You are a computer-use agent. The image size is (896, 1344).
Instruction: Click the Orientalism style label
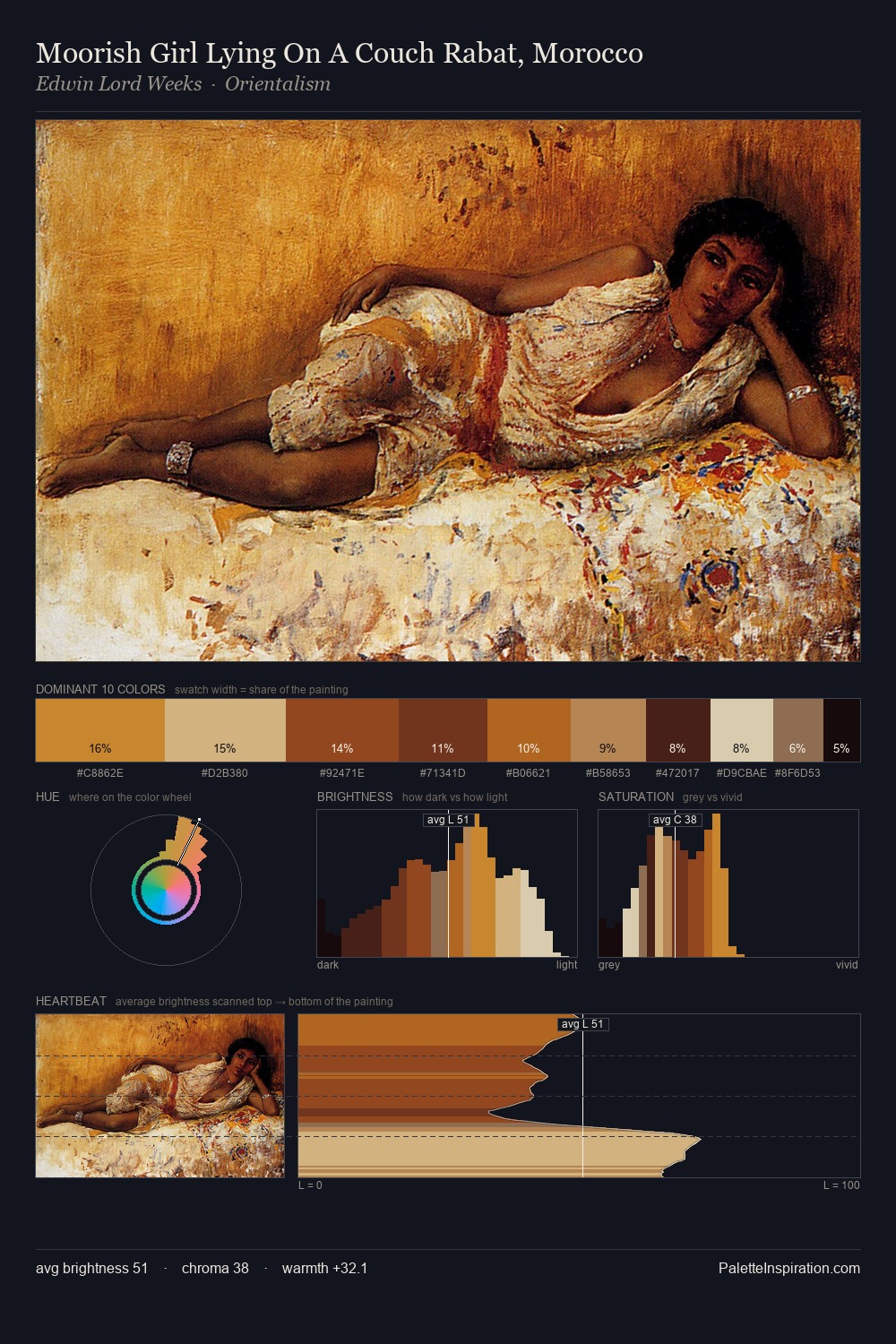click(x=278, y=83)
